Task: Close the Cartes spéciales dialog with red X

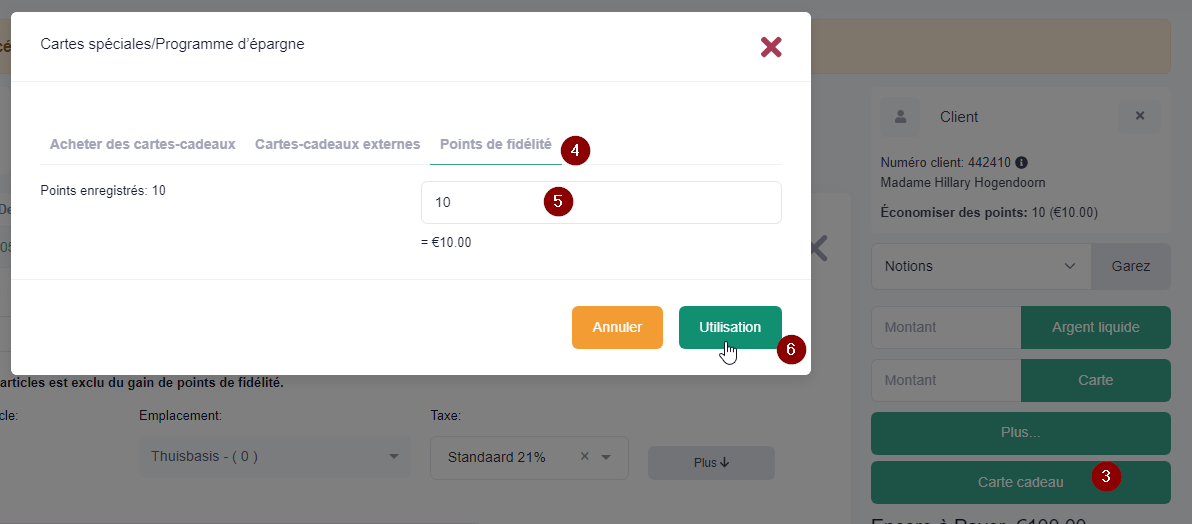Action: 771,47
